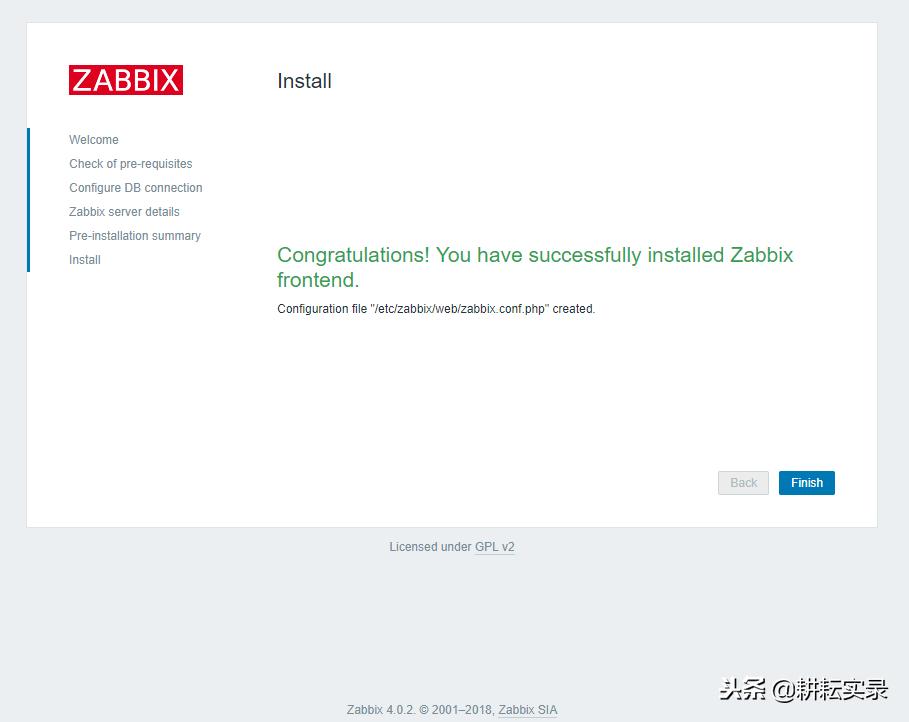This screenshot has width=909, height=722.
Task: Click the zabbix.conf.php configuration file text
Action: [436, 309]
